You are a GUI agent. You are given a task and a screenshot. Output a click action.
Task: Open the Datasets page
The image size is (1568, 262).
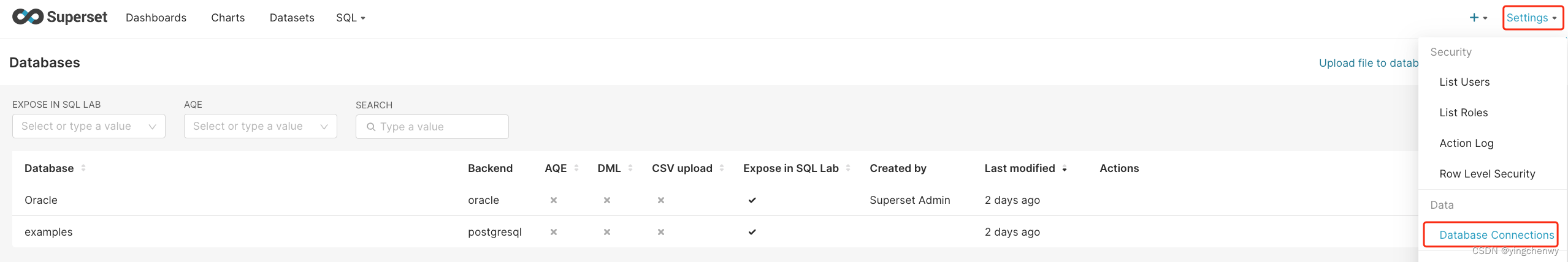292,18
